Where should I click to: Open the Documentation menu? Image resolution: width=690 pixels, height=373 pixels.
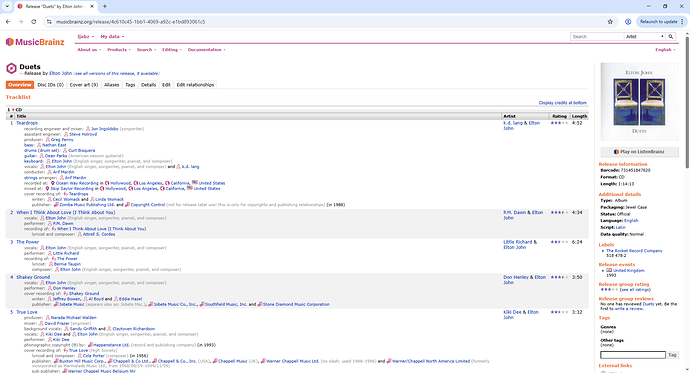(x=206, y=50)
